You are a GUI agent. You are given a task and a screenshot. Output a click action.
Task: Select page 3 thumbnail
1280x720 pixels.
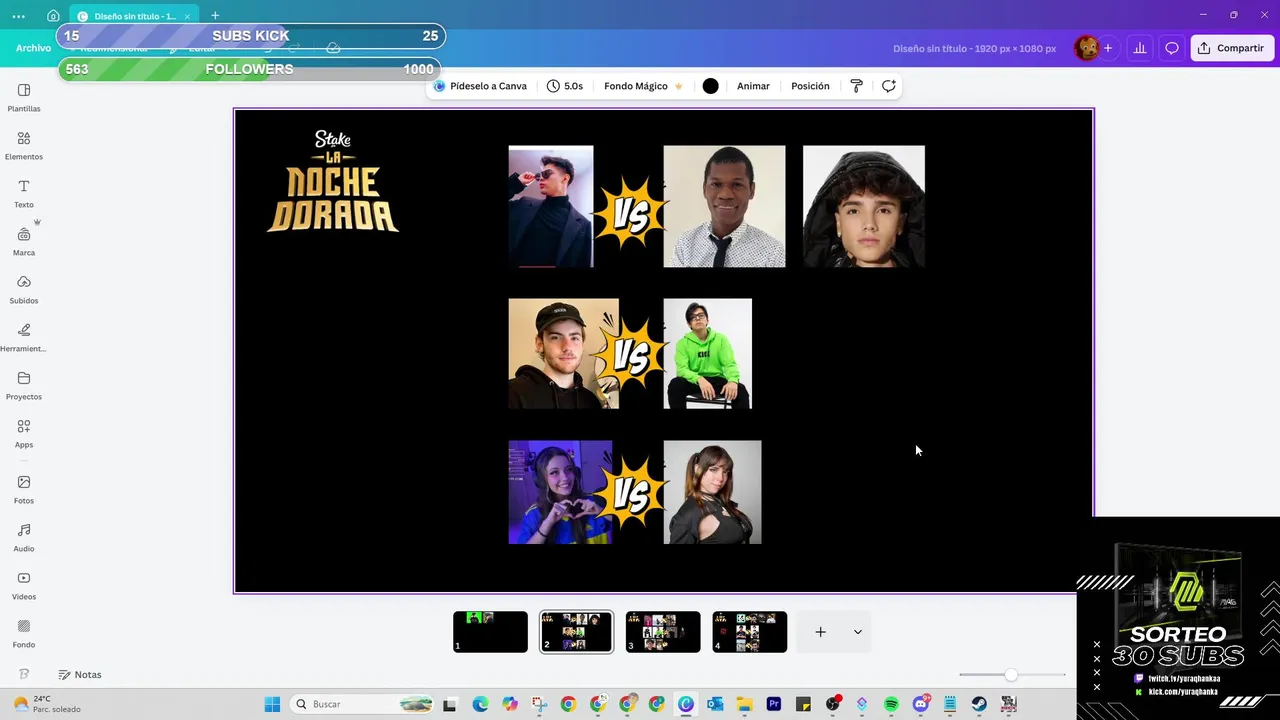(x=663, y=632)
